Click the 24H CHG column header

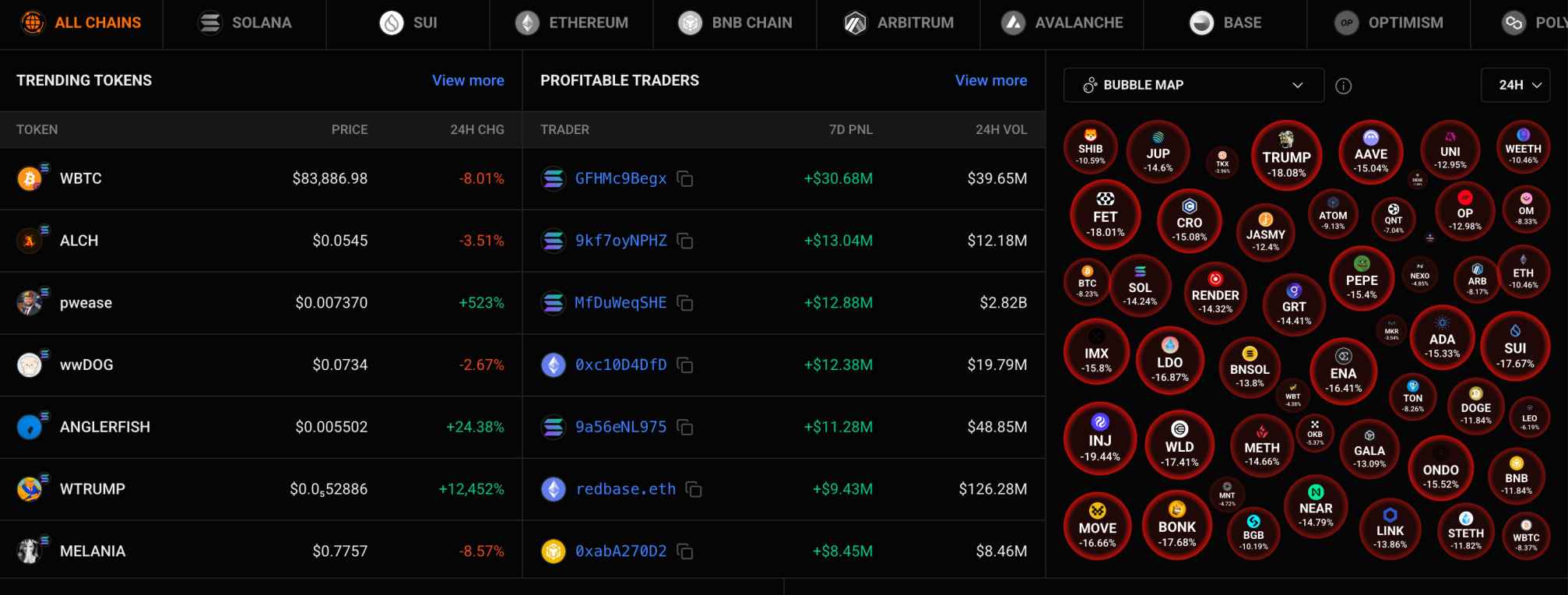click(477, 129)
